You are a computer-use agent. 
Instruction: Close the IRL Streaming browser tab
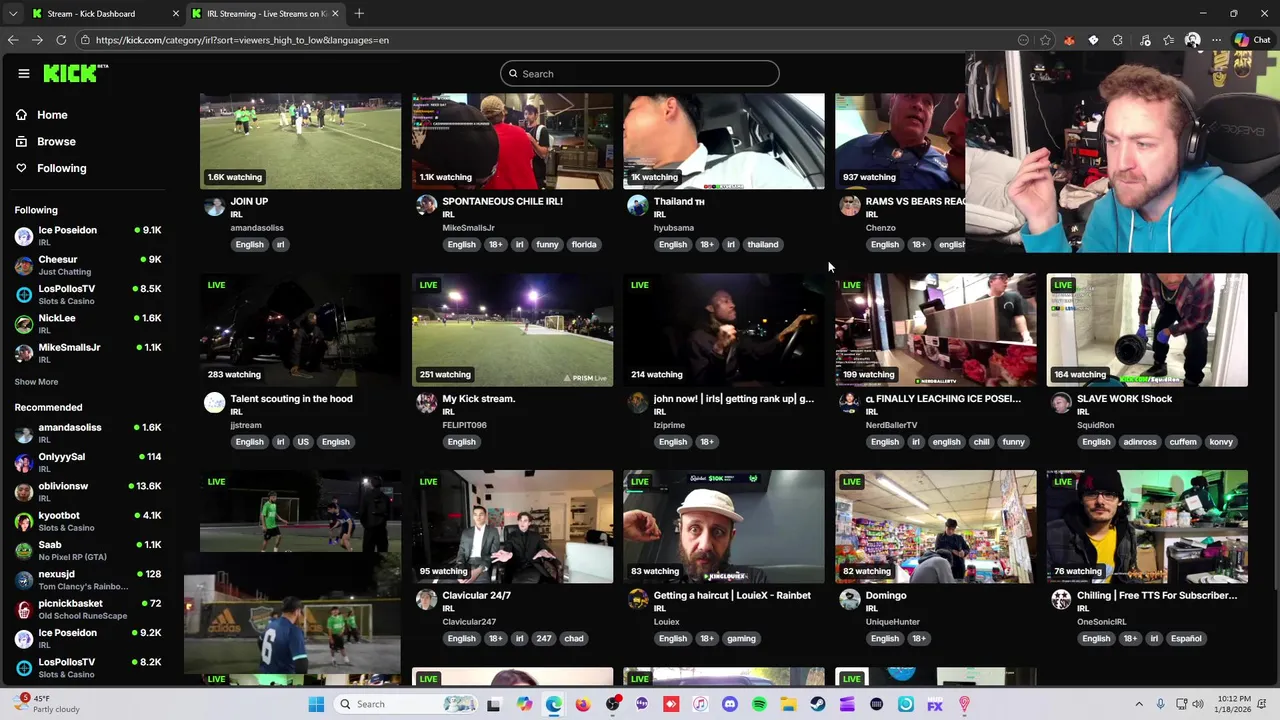pos(335,14)
